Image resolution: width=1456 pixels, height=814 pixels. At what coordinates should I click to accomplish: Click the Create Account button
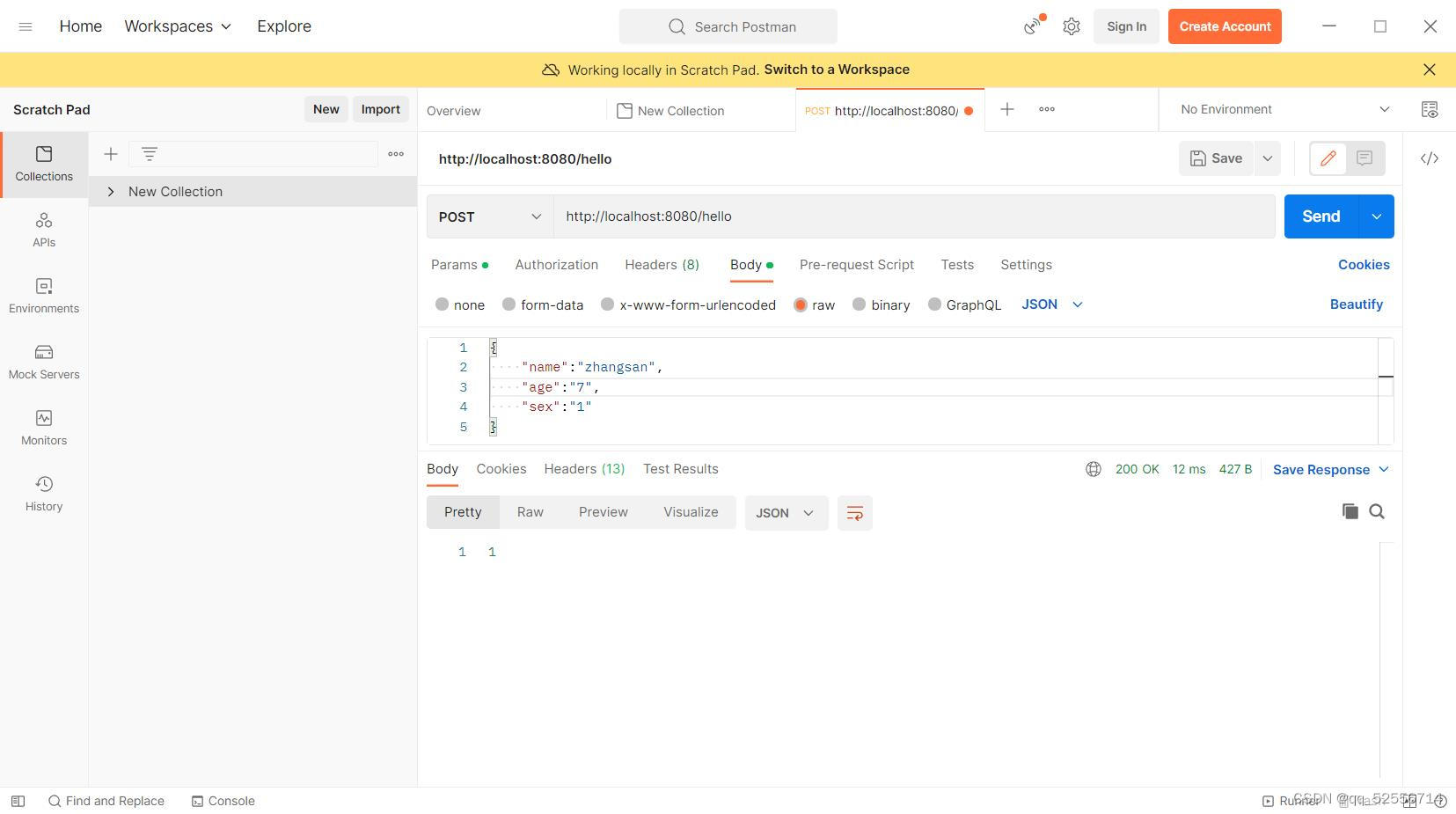(1225, 26)
